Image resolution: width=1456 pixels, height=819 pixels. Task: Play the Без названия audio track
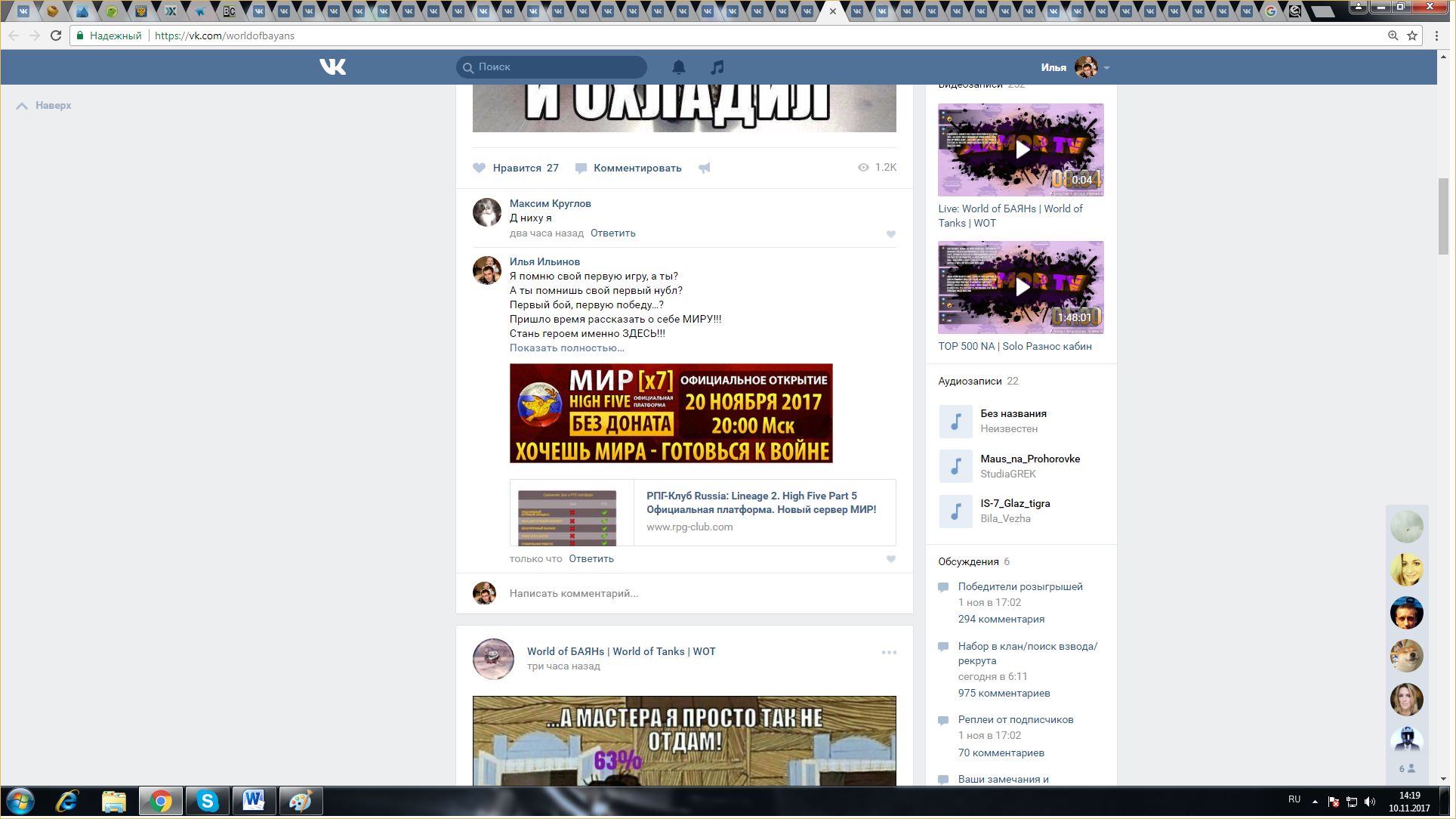pos(955,422)
